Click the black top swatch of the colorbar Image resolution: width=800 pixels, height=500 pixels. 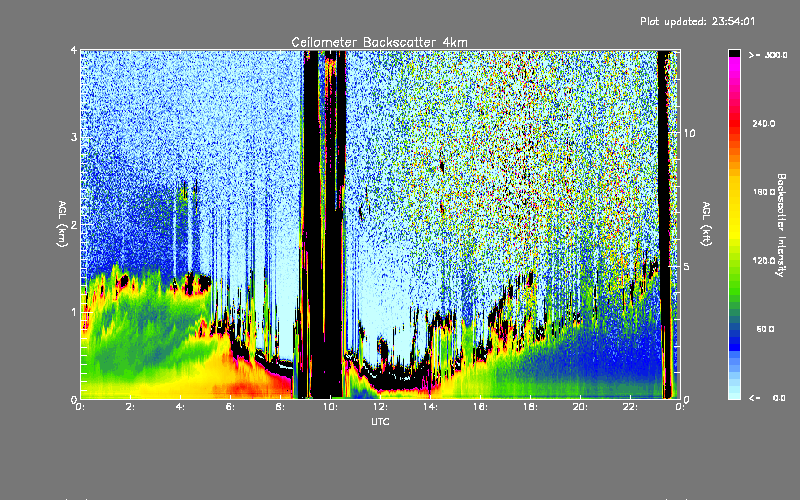(734, 53)
